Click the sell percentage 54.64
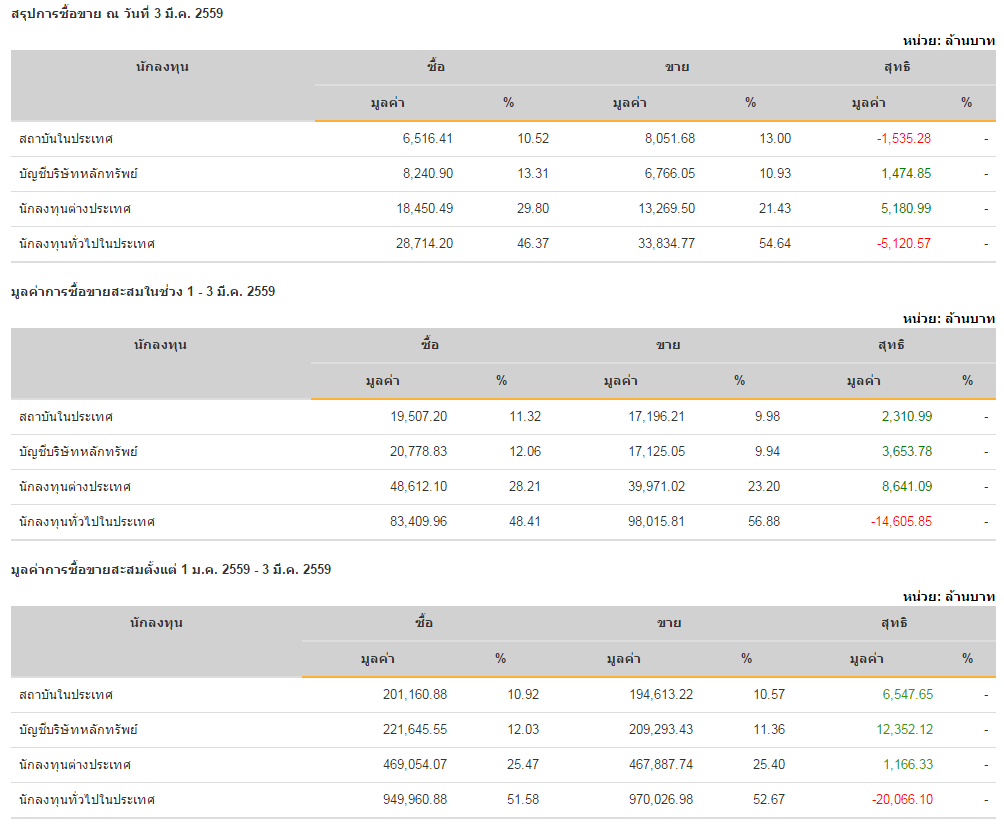Image resolution: width=1004 pixels, height=832 pixels. pos(775,243)
